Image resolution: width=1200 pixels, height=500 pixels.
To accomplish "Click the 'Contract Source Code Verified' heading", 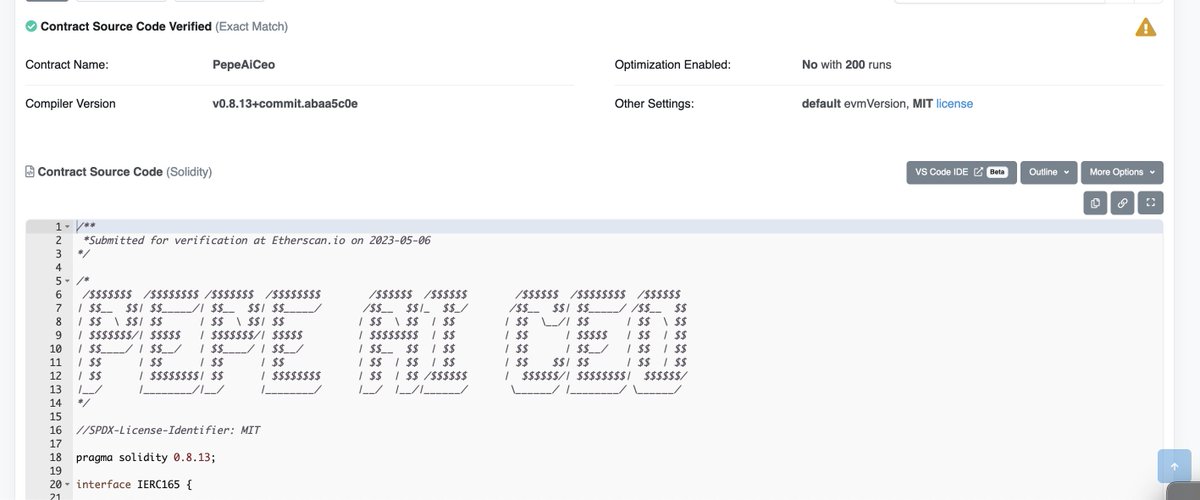I will coord(127,26).
